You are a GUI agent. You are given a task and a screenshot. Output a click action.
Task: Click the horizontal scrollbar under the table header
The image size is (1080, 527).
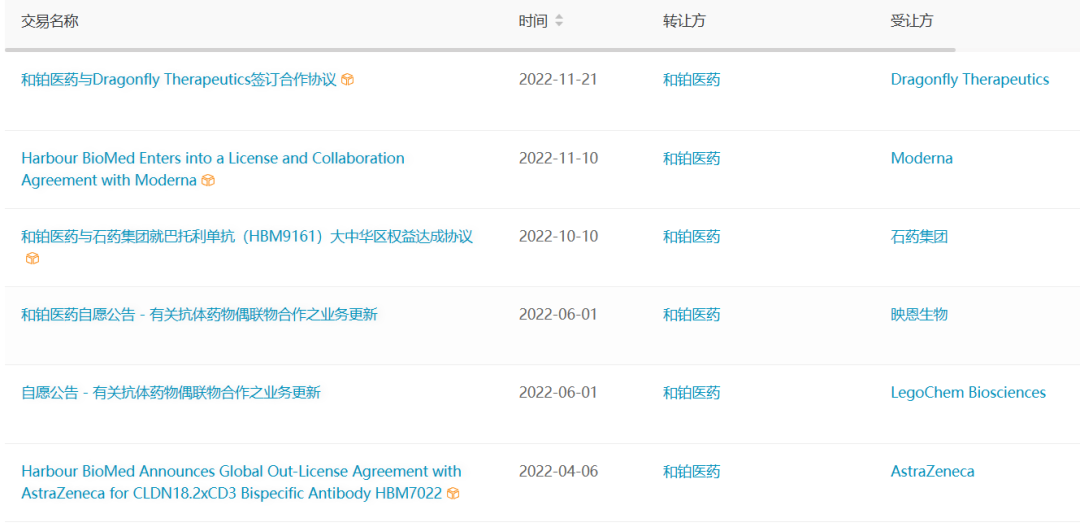[x=480, y=50]
